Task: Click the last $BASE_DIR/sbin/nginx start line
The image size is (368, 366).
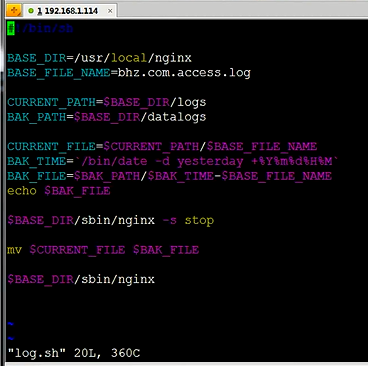Action: [81, 279]
